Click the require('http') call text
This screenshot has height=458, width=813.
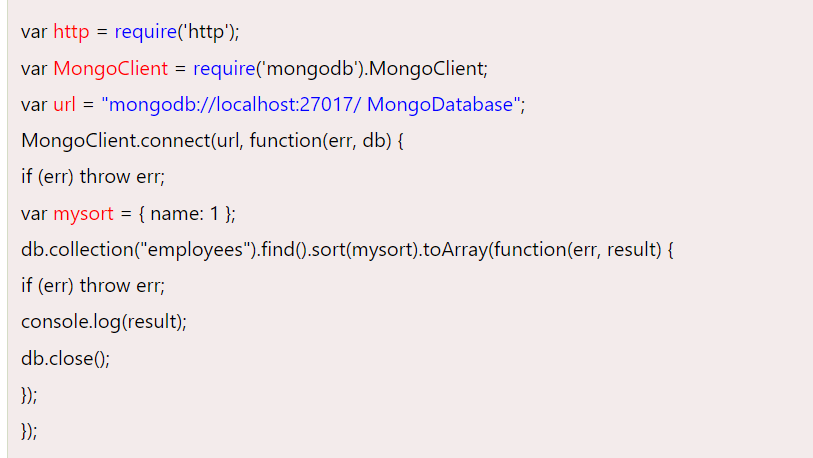click(x=176, y=32)
